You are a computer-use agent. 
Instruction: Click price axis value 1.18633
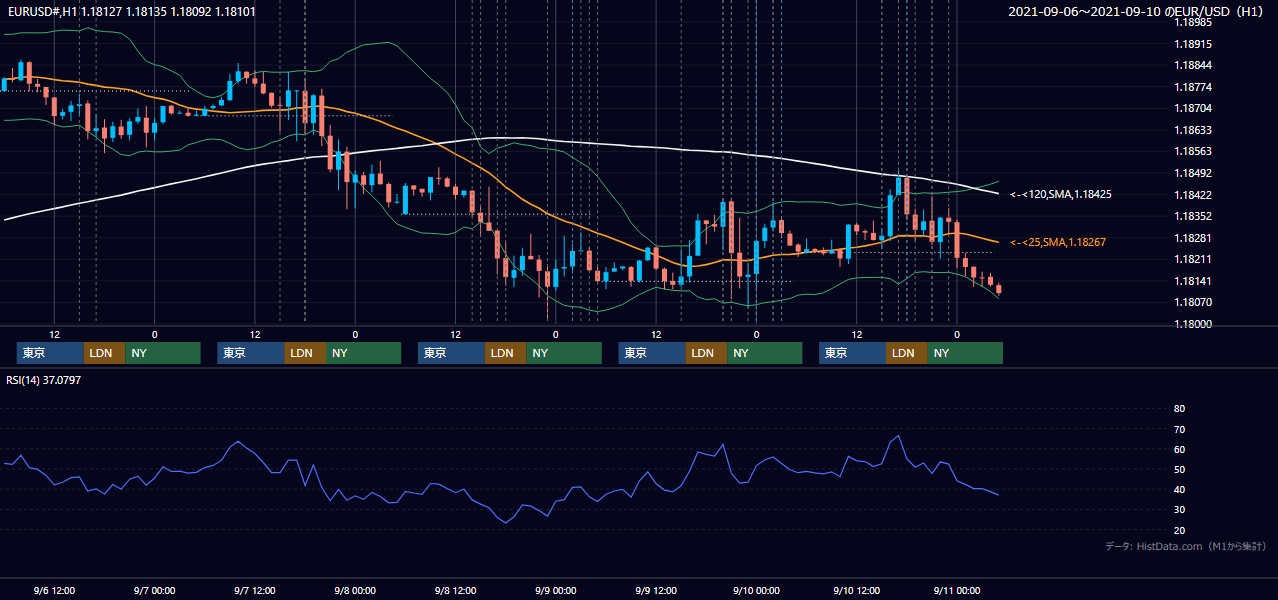[1192, 130]
